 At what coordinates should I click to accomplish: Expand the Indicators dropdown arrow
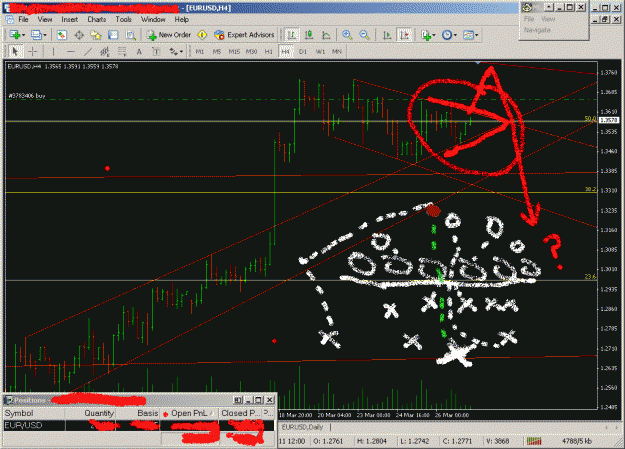pyautogui.click(x=434, y=35)
